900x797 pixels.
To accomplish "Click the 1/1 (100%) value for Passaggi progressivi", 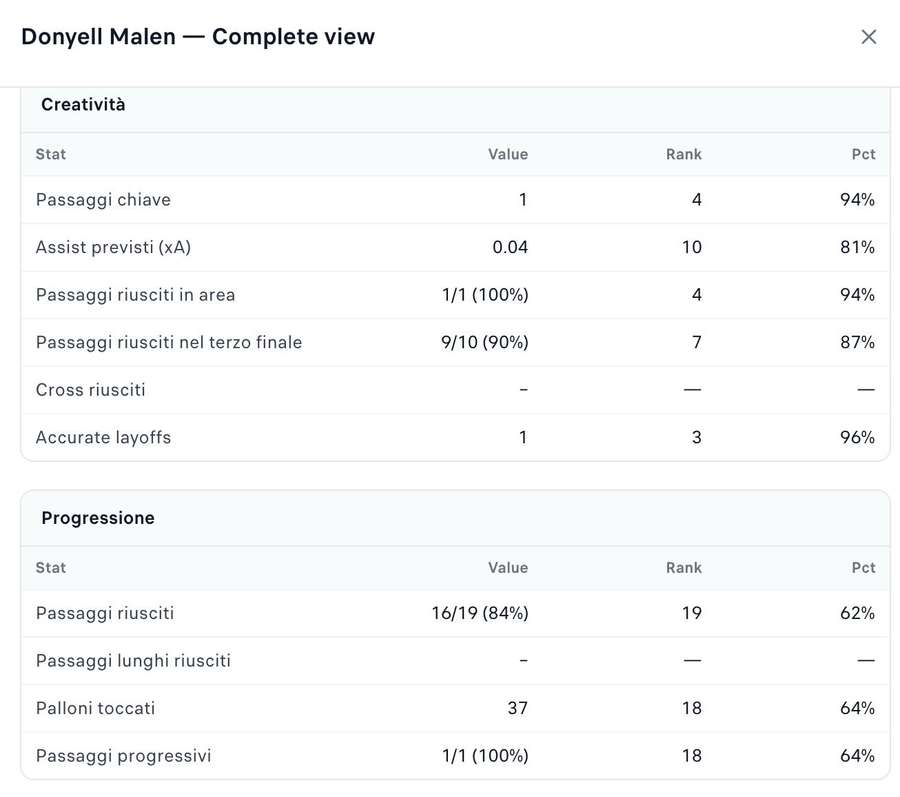I will coord(485,756).
